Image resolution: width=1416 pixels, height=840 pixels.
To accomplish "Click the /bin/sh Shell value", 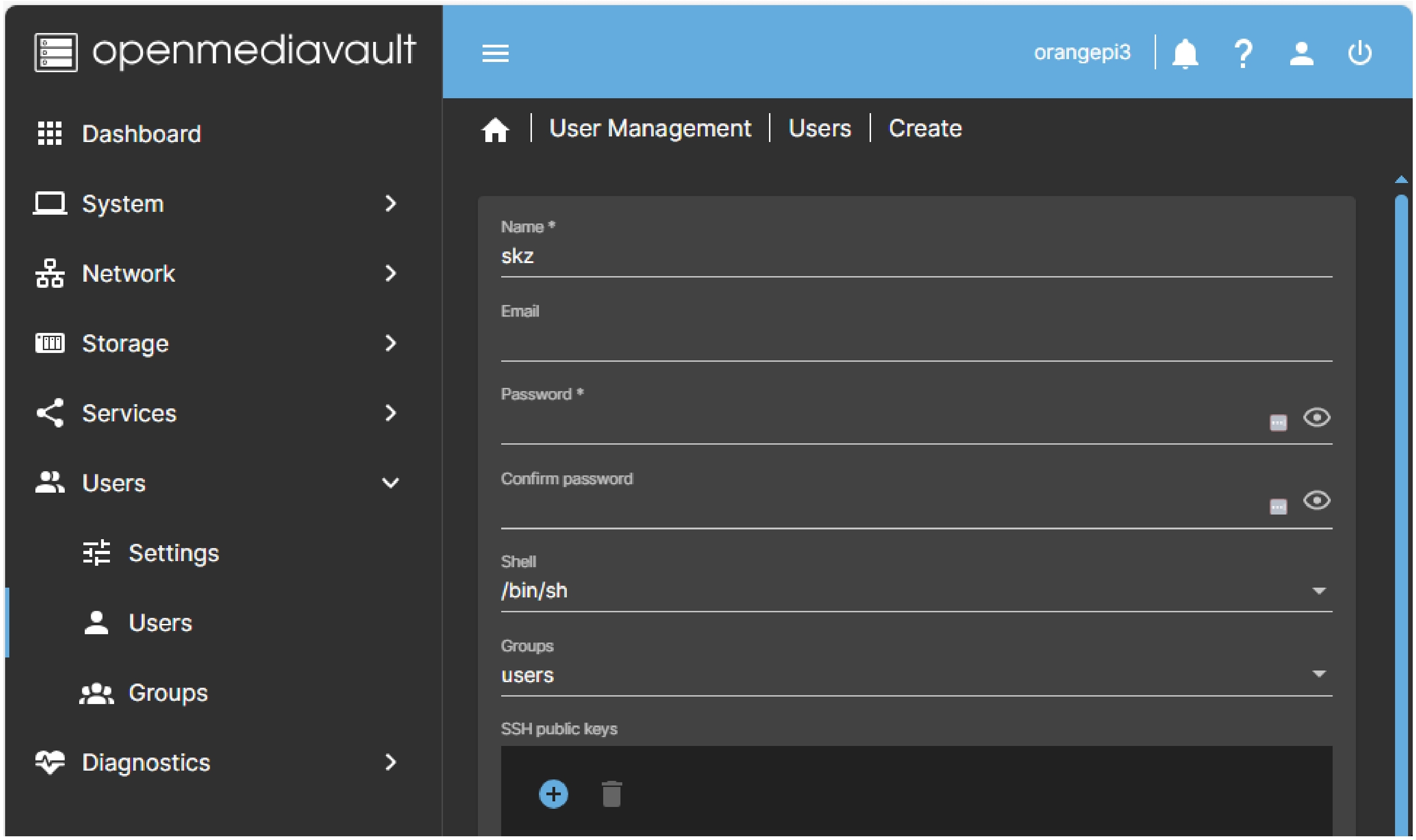I will click(534, 591).
